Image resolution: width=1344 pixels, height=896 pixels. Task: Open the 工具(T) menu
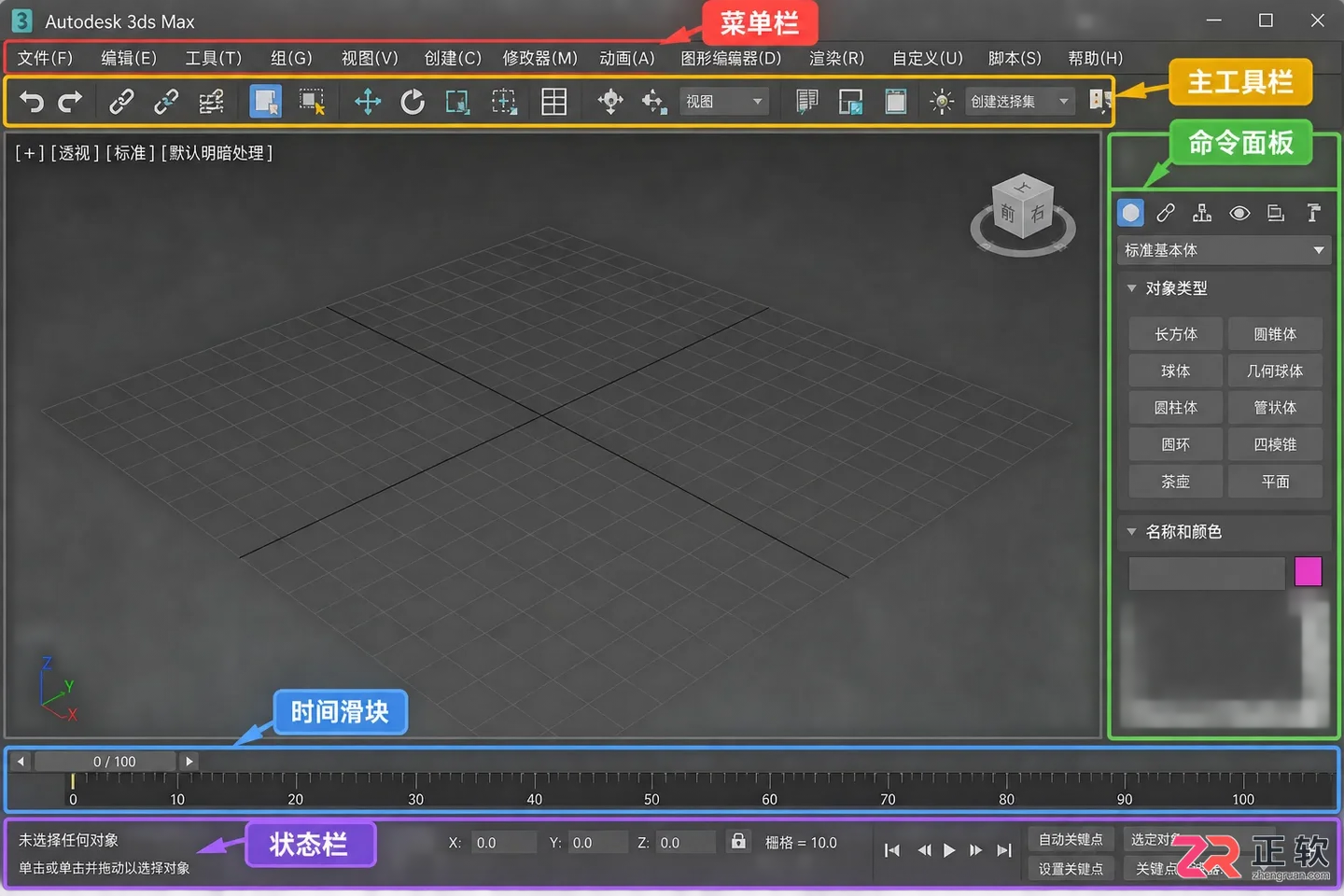(213, 58)
